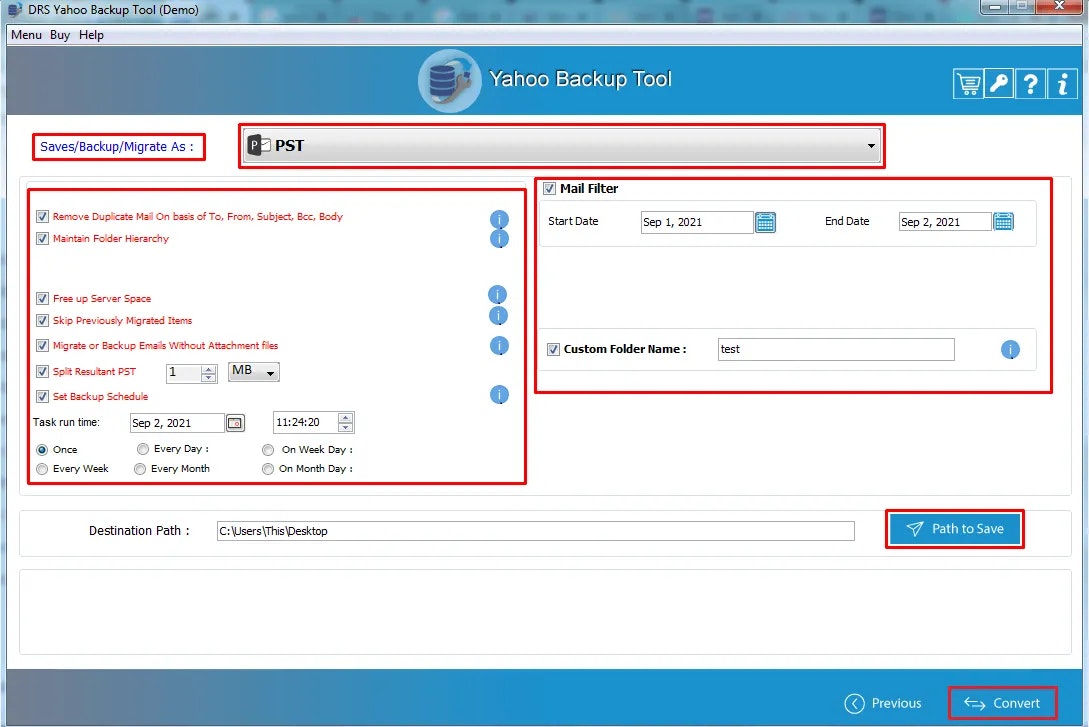1089x727 pixels.
Task: Click the End Date field
Action: pos(945,222)
